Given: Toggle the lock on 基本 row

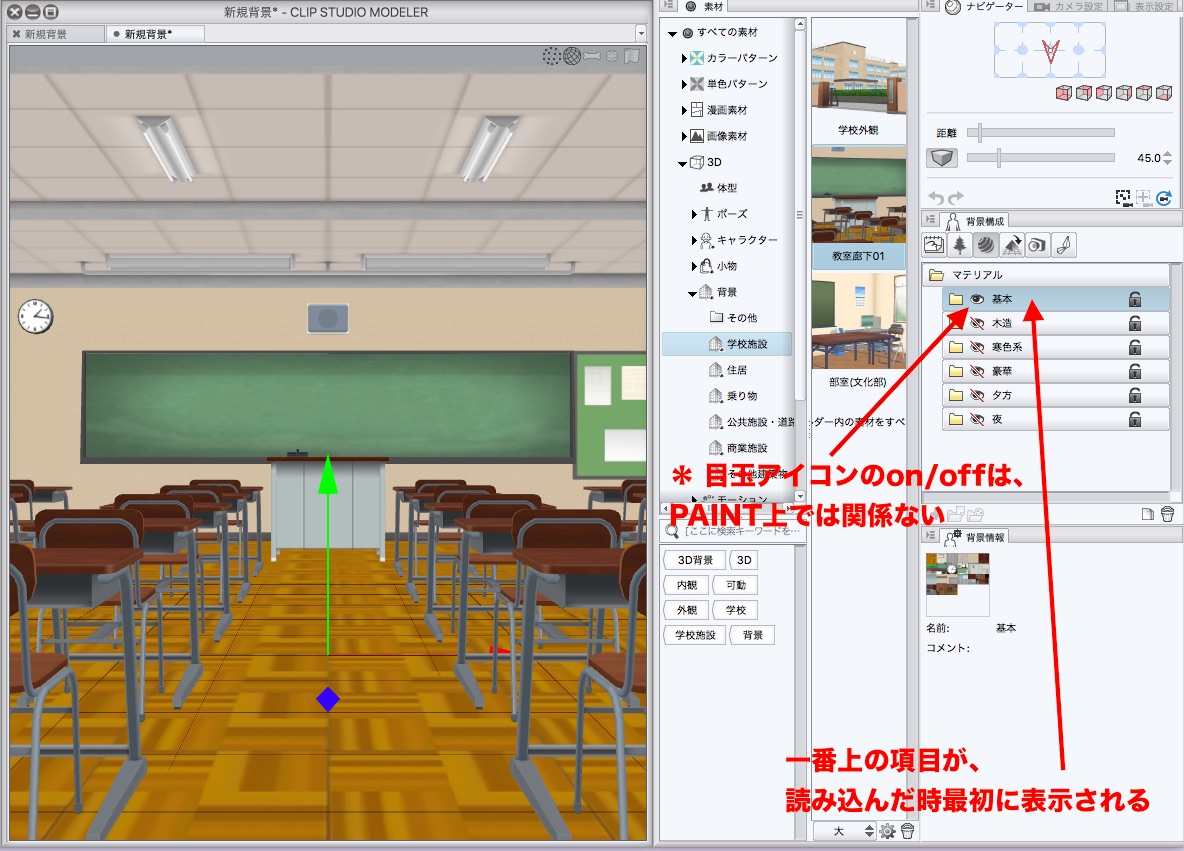Looking at the screenshot, I should click(x=1135, y=299).
